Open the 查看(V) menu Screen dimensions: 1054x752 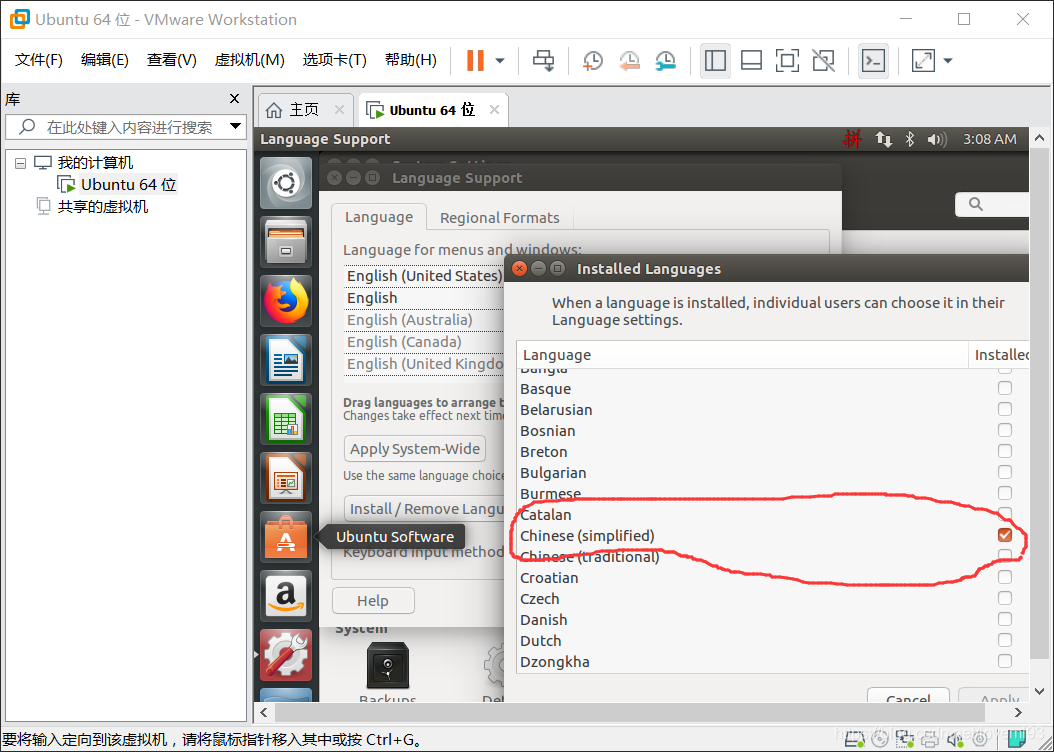point(171,60)
